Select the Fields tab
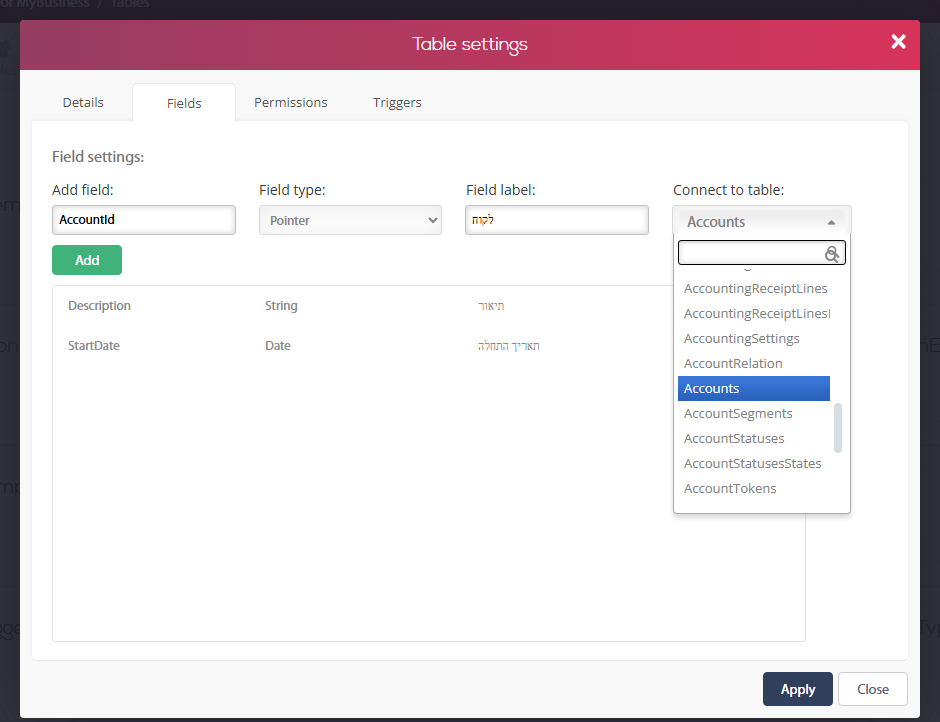The width and height of the screenshot is (940, 722). tap(184, 103)
